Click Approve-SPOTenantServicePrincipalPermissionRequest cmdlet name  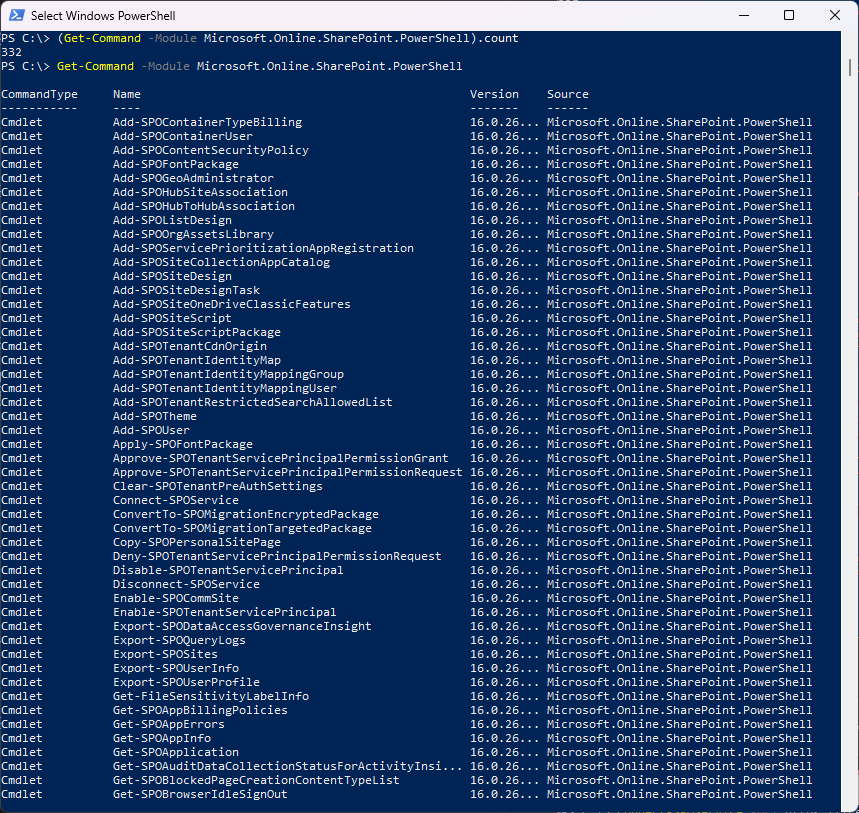(288, 472)
